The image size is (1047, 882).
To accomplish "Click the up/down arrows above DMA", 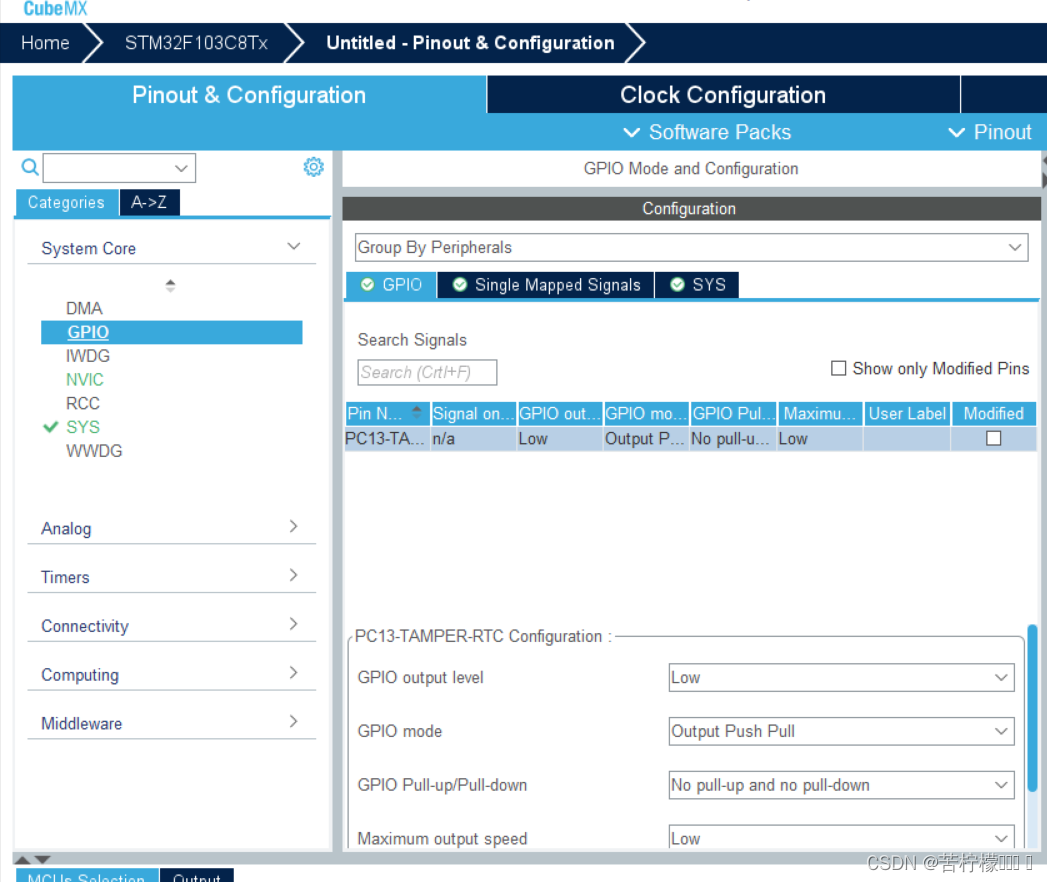I will (x=170, y=286).
